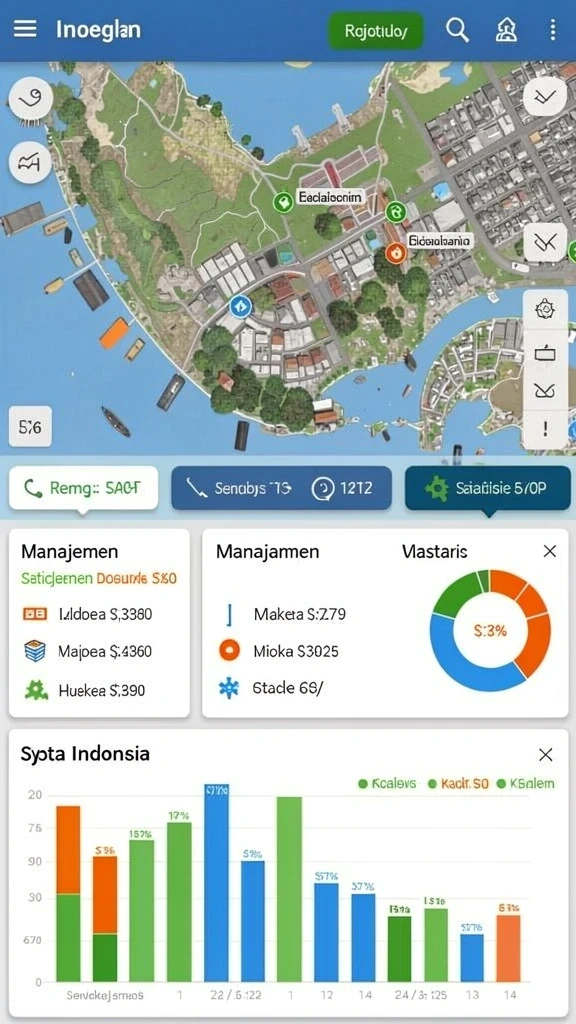Viewport: 576px width, 1024px height.
Task: Click the Inoeglan app title
Action: (98, 30)
